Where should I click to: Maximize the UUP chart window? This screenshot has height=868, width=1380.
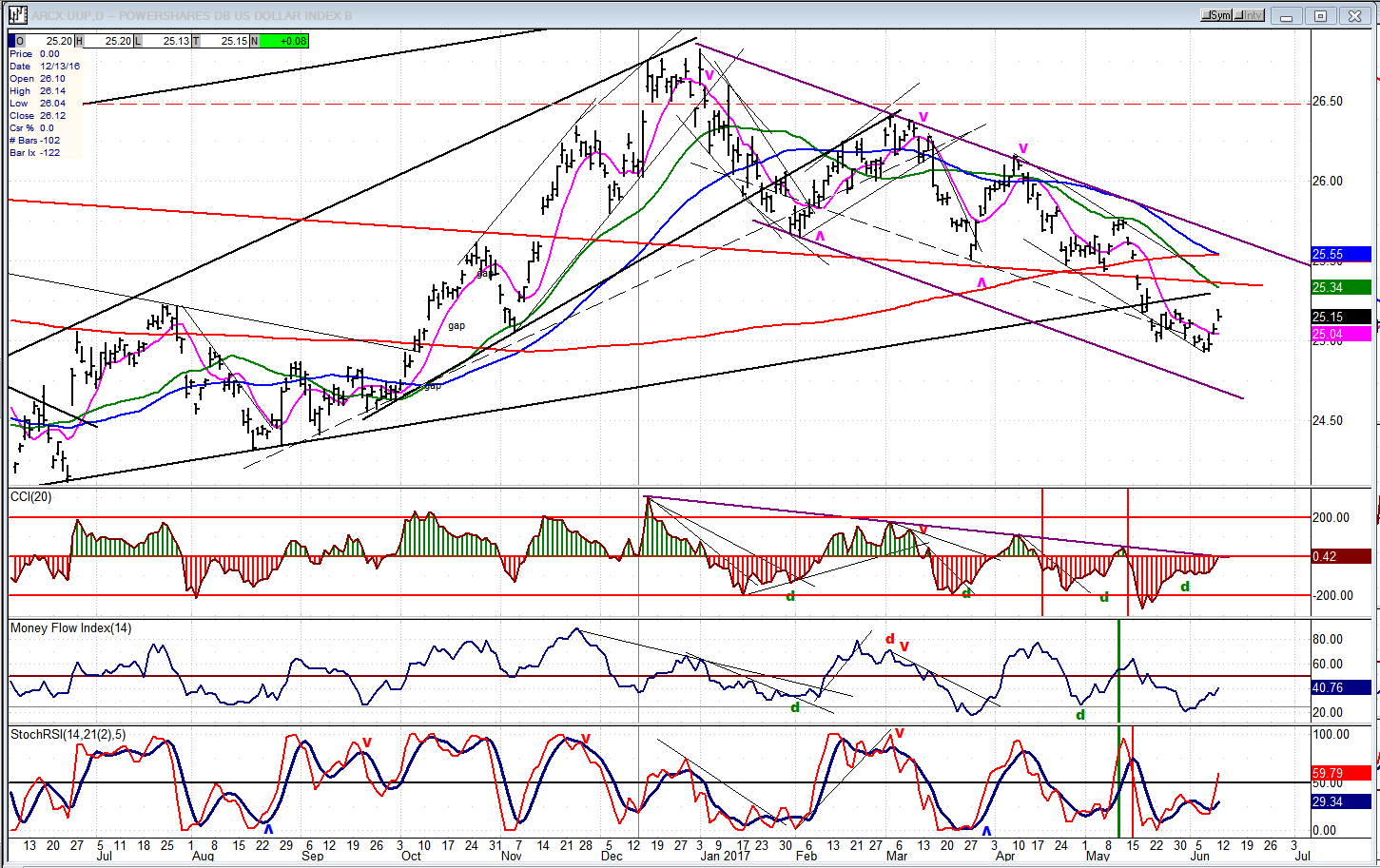point(1321,15)
